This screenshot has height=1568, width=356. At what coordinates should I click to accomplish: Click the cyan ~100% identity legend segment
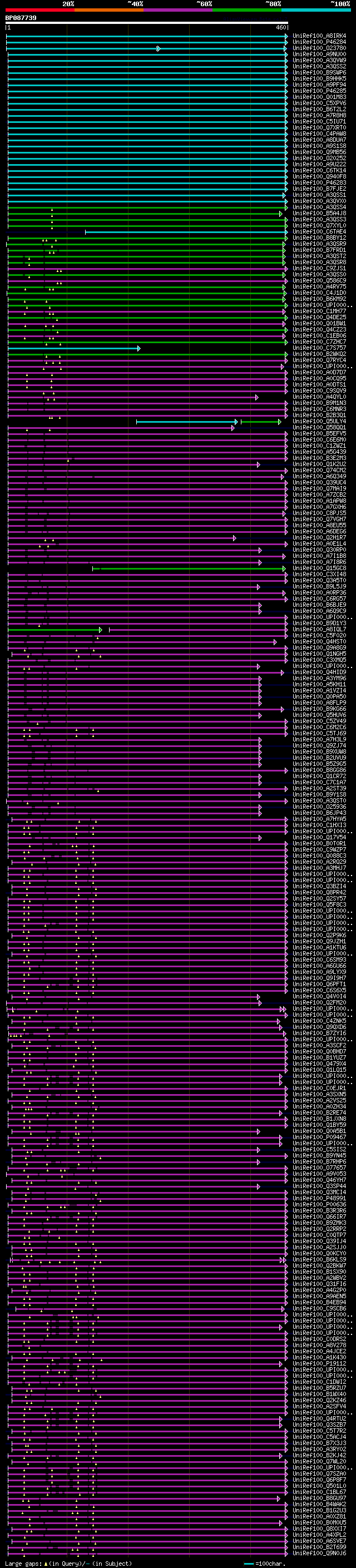coord(316,10)
